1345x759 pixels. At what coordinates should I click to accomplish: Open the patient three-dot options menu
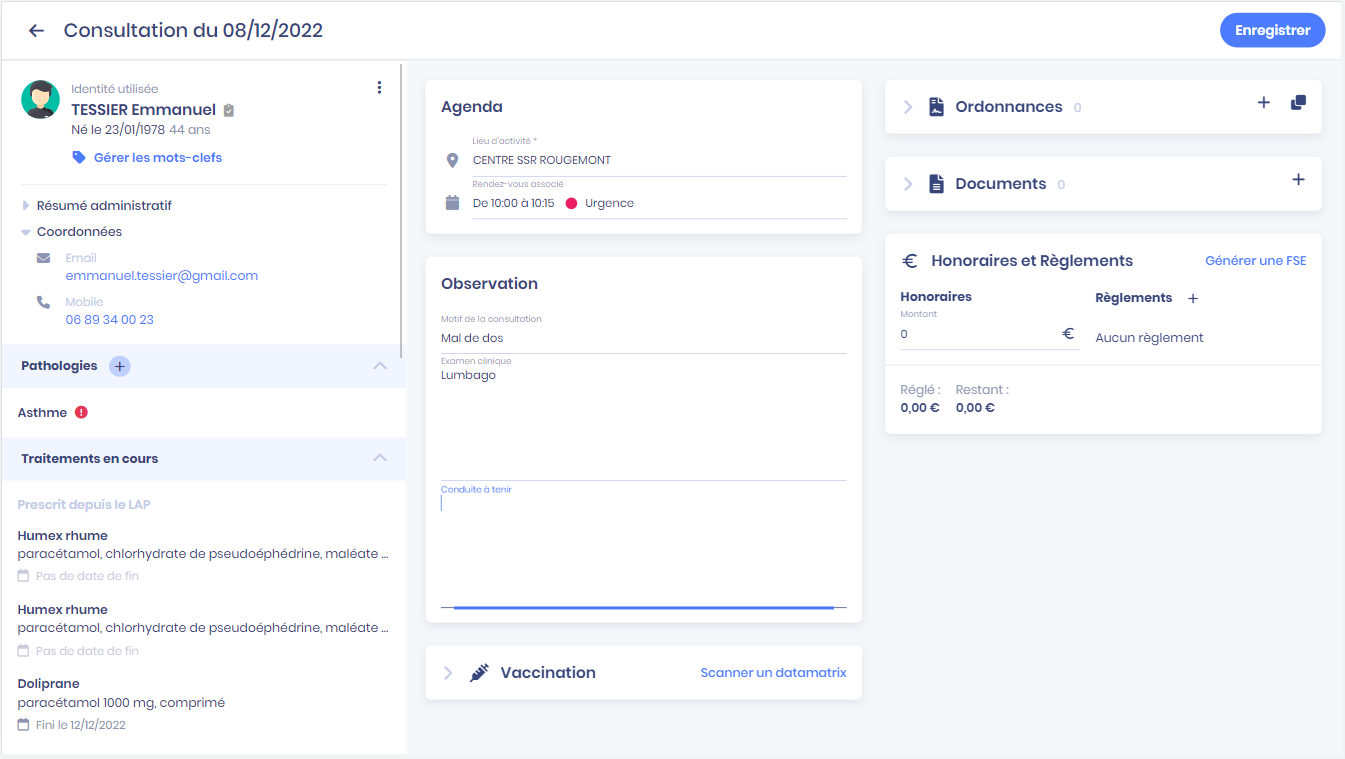point(379,88)
